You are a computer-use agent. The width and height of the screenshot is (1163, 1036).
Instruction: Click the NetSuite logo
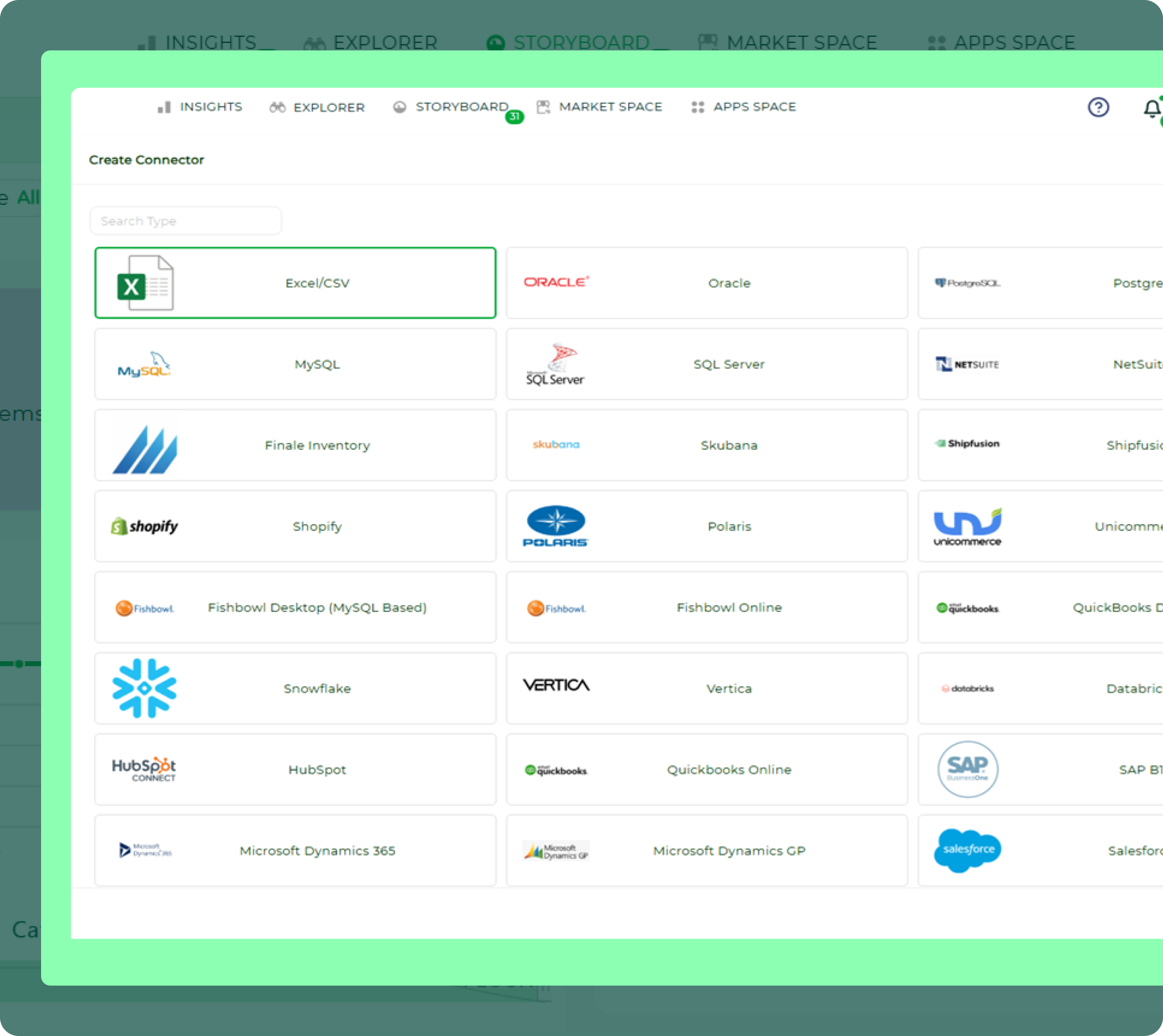(x=967, y=364)
